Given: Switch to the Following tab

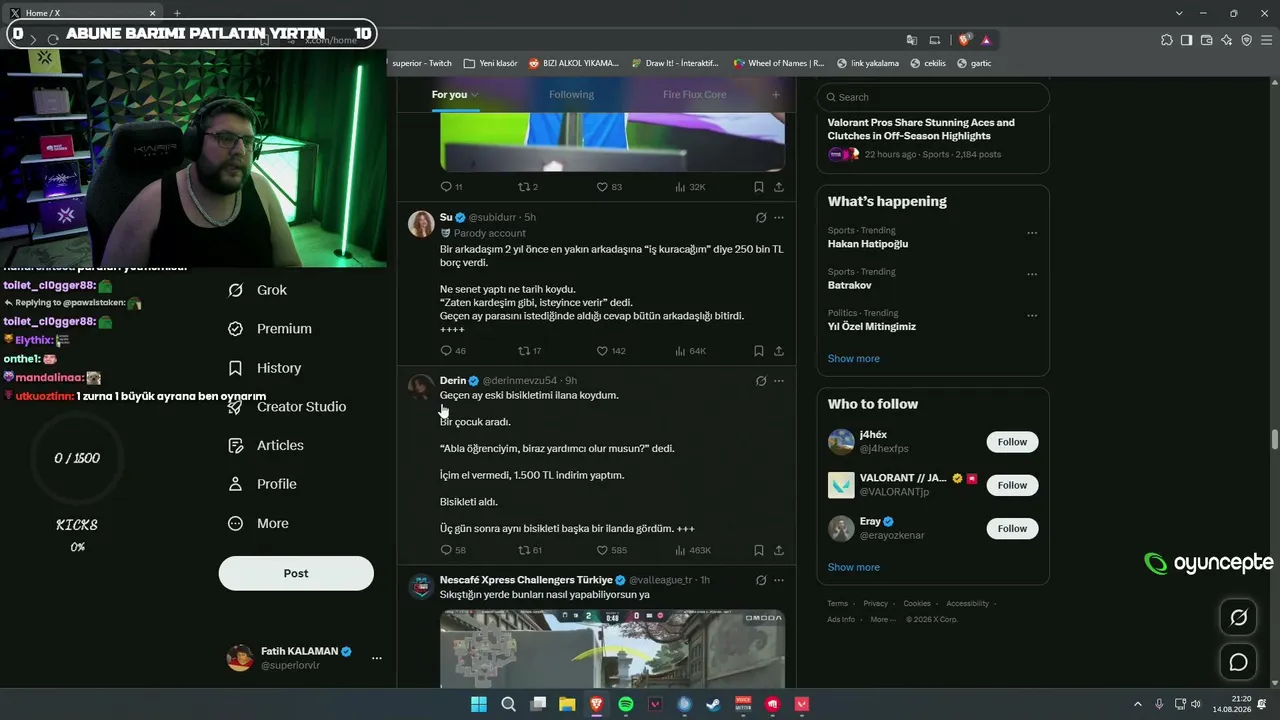Looking at the screenshot, I should pos(571,95).
